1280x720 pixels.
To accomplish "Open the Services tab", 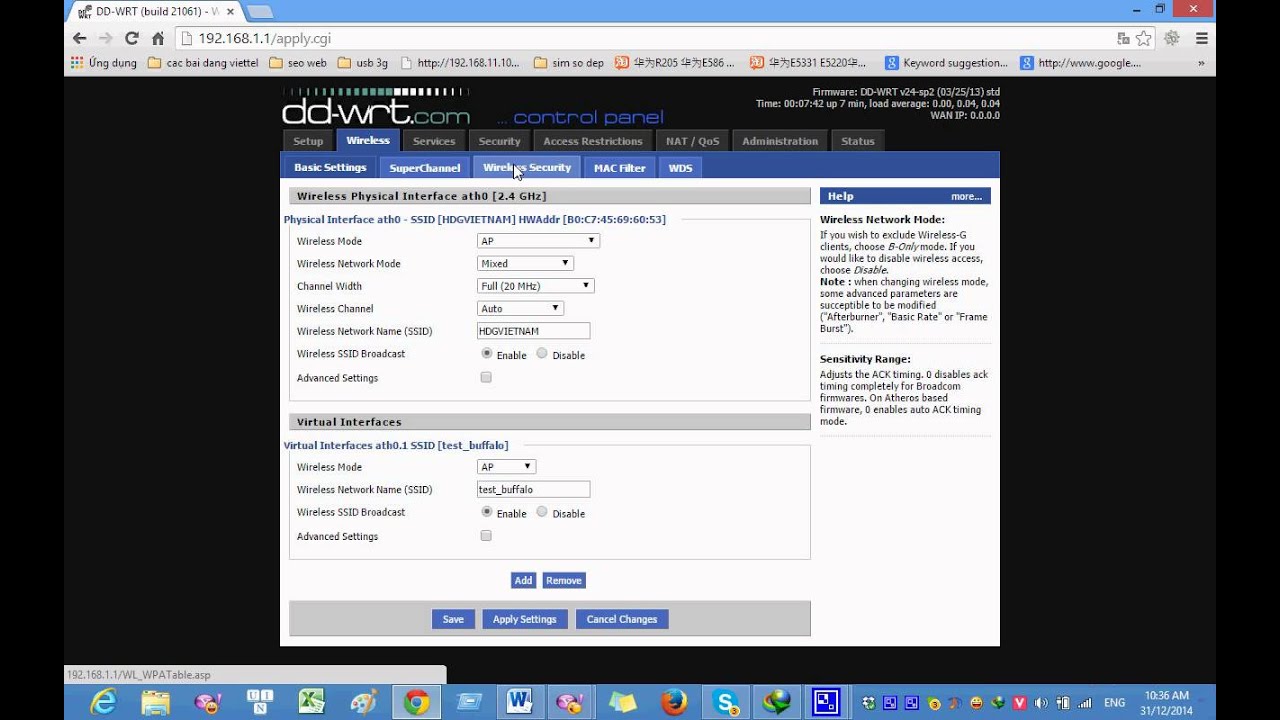I will pyautogui.click(x=434, y=141).
